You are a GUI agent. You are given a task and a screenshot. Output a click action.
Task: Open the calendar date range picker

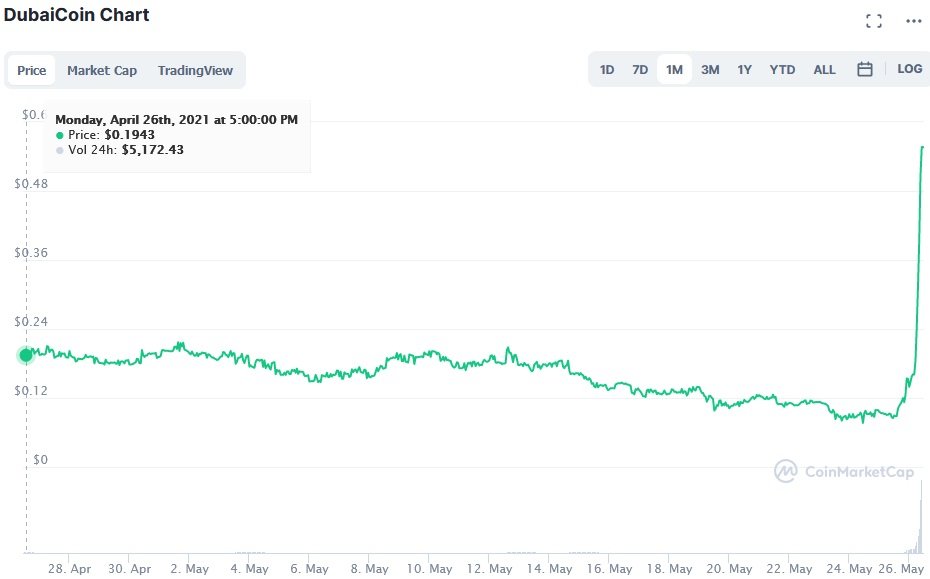tap(865, 69)
